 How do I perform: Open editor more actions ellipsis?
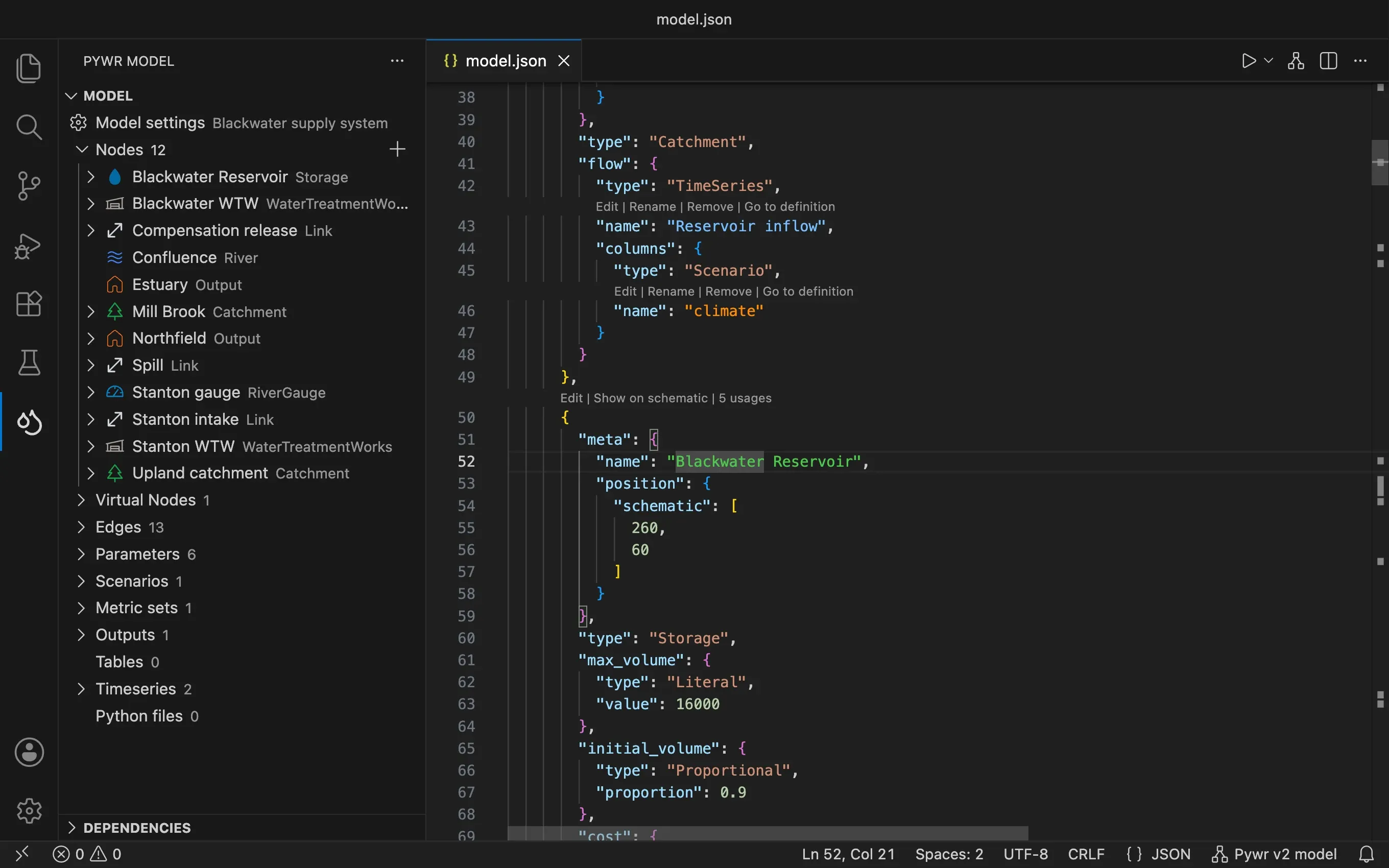[1360, 61]
